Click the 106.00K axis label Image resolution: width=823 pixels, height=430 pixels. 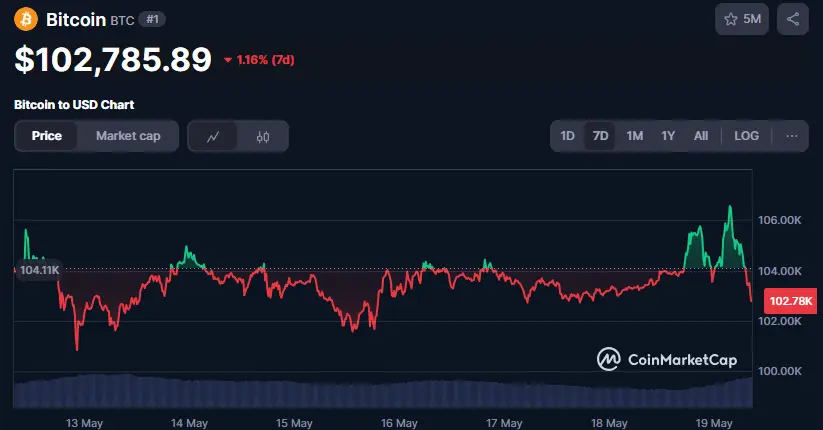779,220
